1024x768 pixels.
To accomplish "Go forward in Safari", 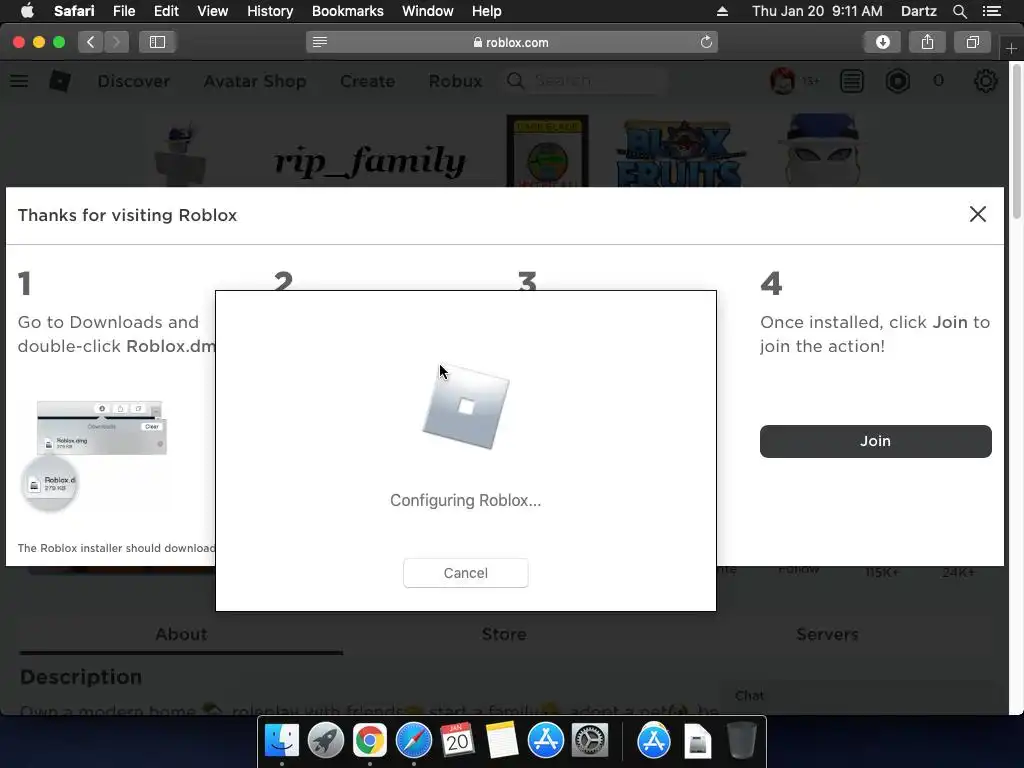I will click(116, 42).
